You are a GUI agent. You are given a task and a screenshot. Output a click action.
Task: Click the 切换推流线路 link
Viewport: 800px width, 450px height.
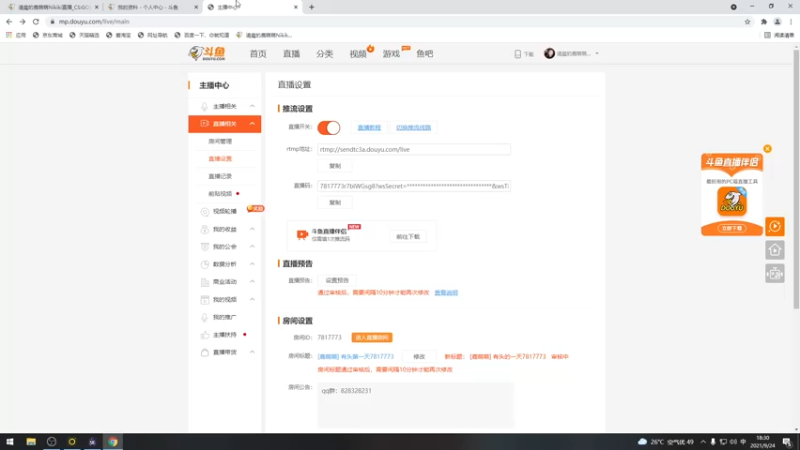413,128
